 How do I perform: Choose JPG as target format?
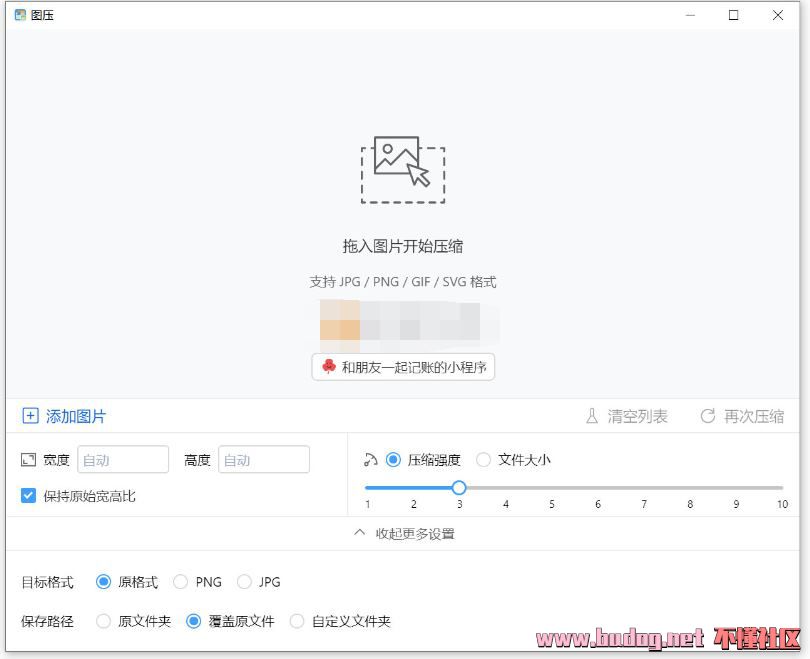tap(244, 582)
